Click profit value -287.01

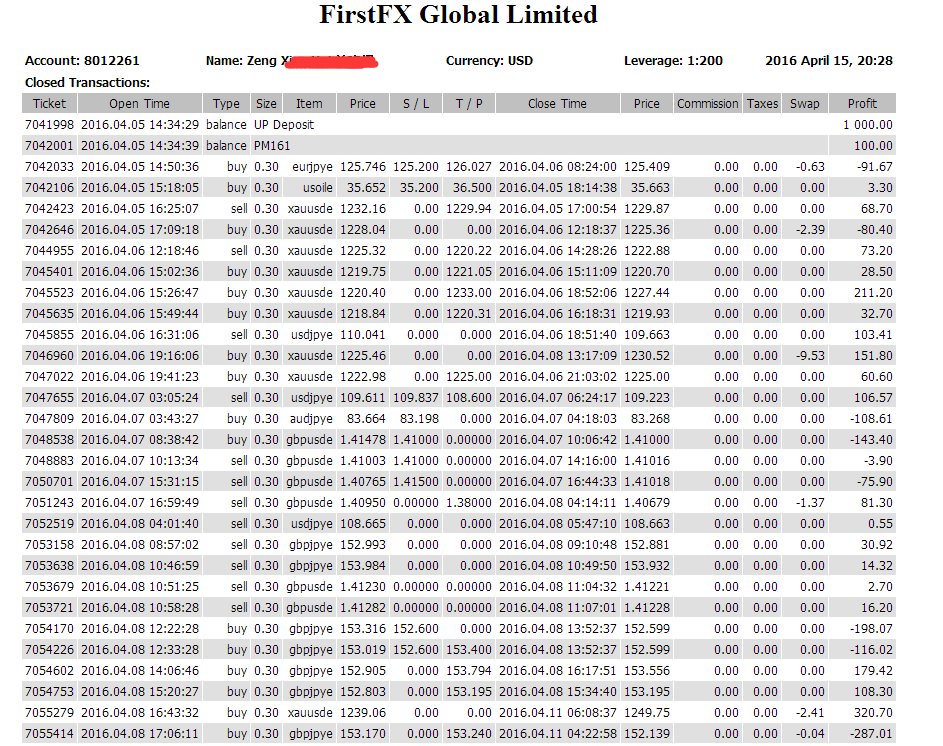[x=871, y=734]
